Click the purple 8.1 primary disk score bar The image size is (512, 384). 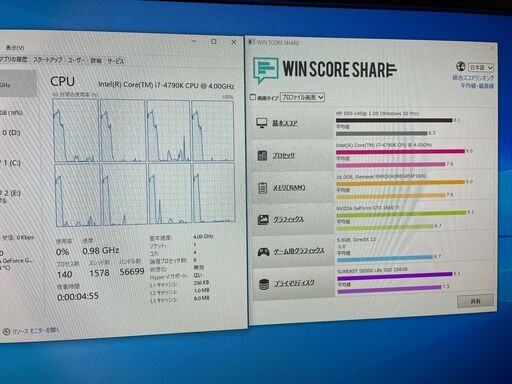pos(395,276)
